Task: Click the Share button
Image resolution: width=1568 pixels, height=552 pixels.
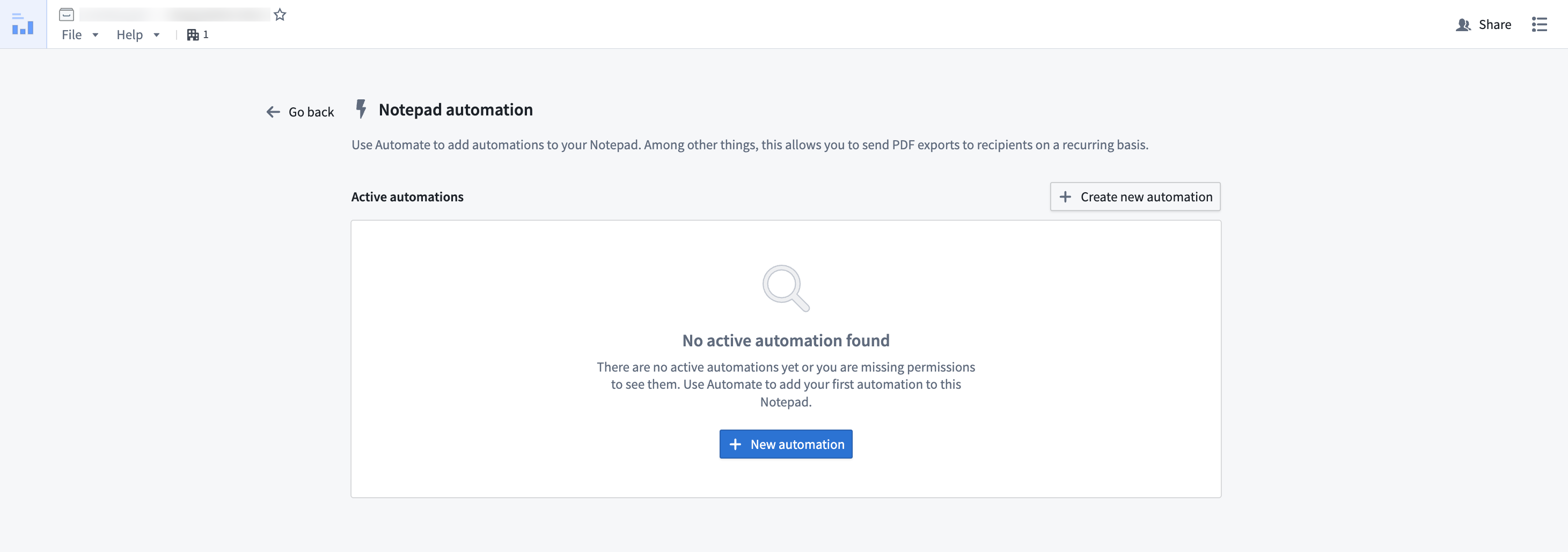Action: (1483, 25)
